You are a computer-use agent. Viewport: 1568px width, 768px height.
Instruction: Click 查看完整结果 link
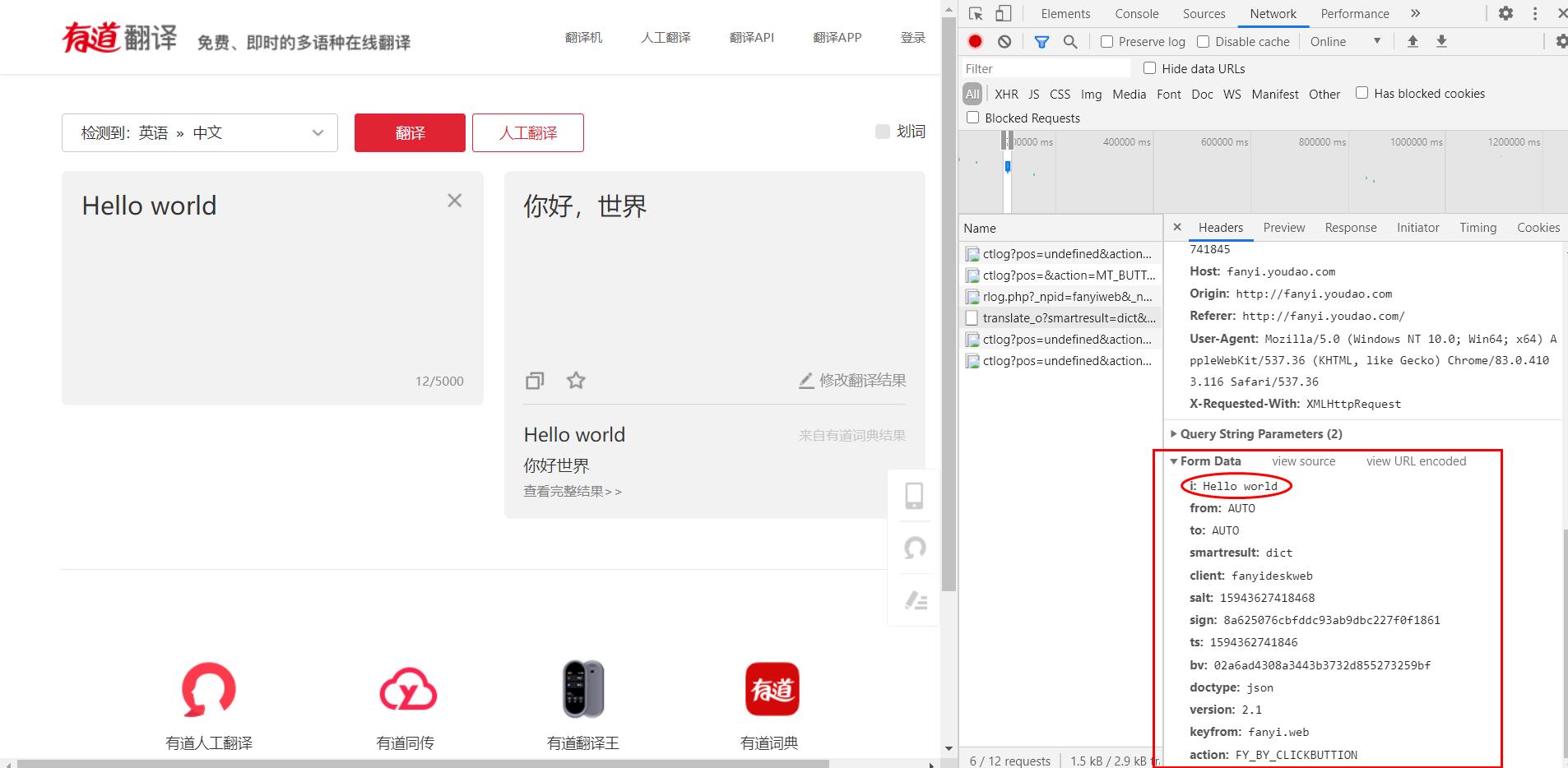click(x=573, y=492)
